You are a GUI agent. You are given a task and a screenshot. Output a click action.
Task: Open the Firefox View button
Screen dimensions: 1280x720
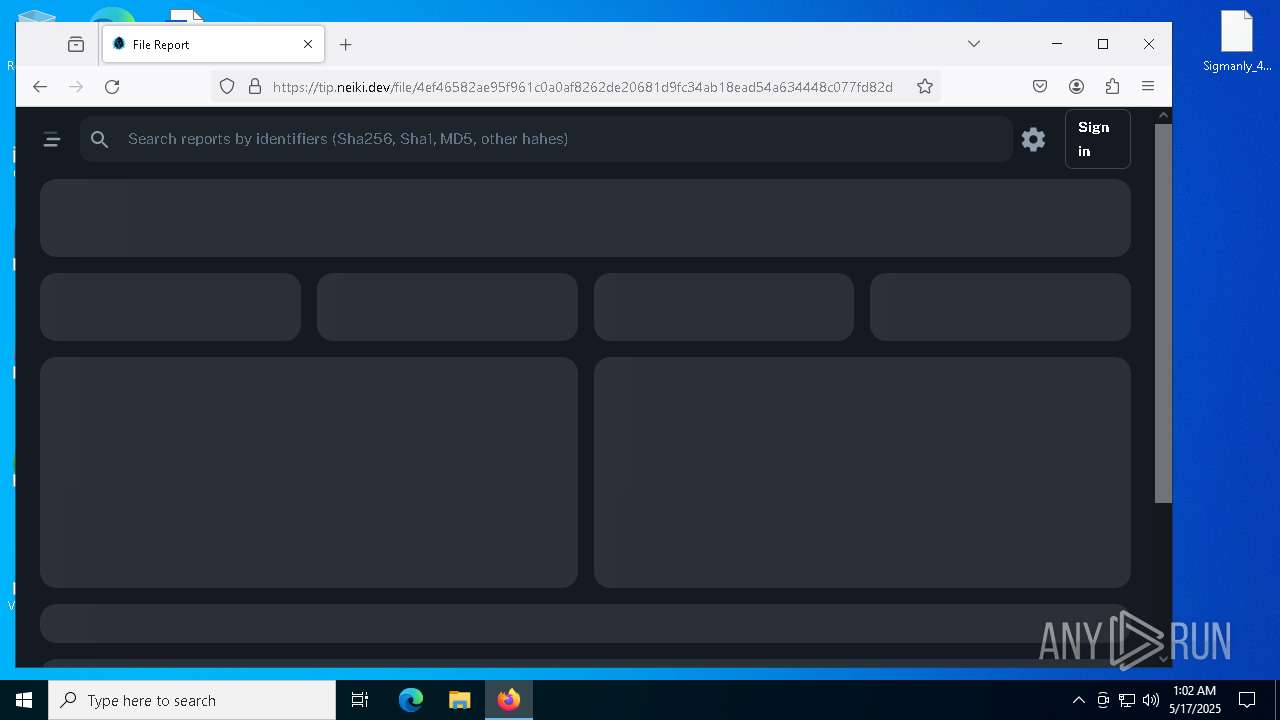pyautogui.click(x=76, y=44)
